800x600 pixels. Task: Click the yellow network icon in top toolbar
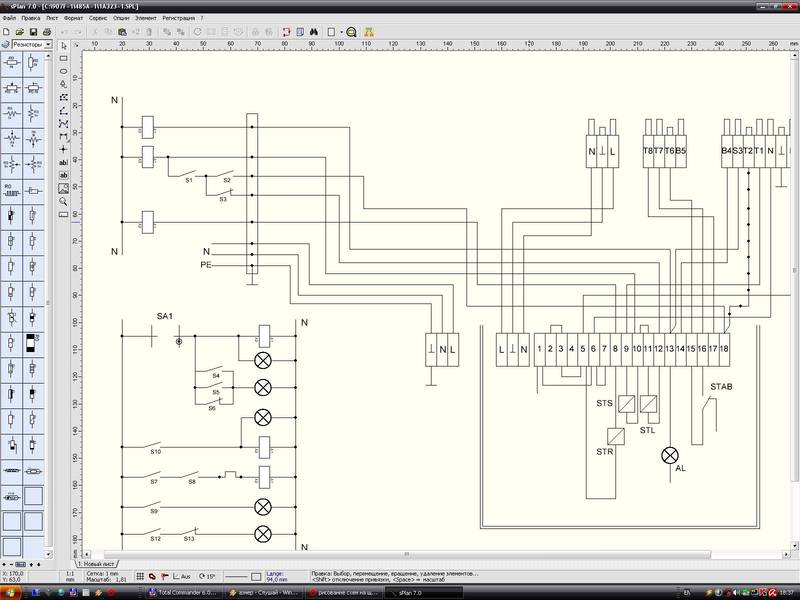click(x=369, y=32)
